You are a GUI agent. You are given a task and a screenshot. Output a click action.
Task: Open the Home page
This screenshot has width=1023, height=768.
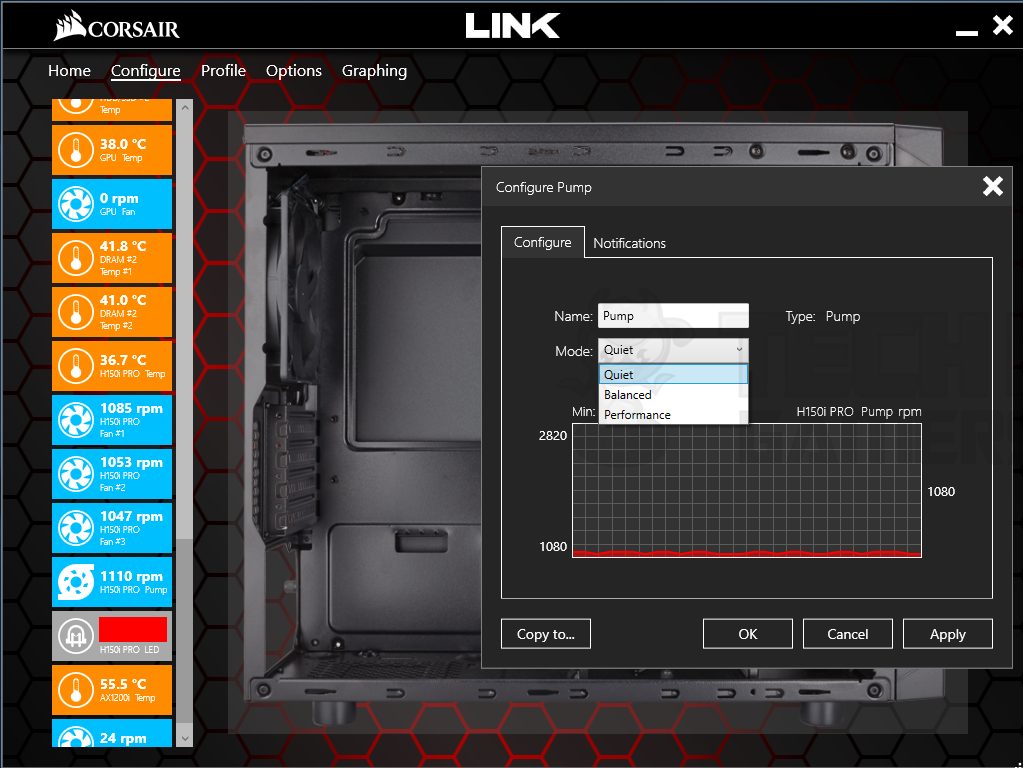point(69,70)
